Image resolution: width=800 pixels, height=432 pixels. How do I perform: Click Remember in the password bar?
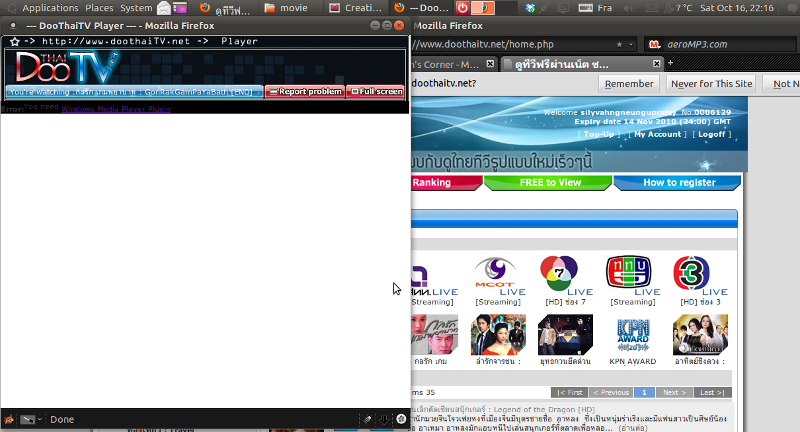click(629, 84)
